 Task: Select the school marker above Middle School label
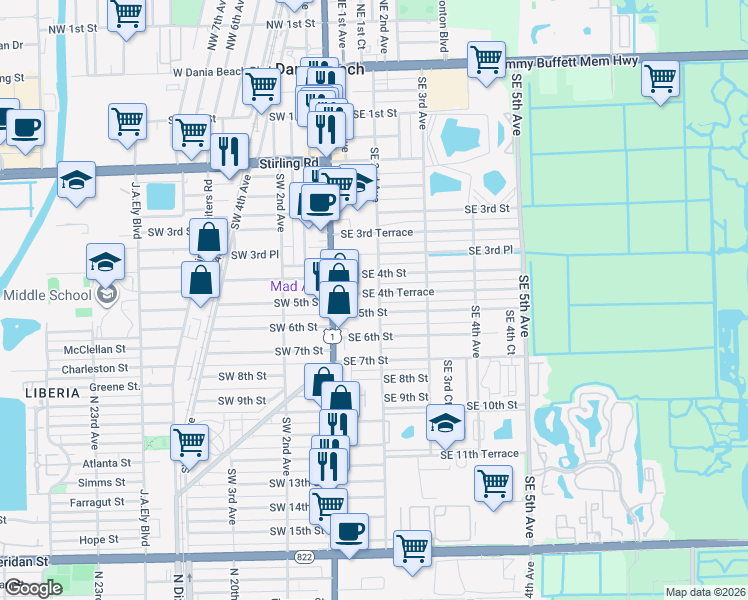[105, 262]
